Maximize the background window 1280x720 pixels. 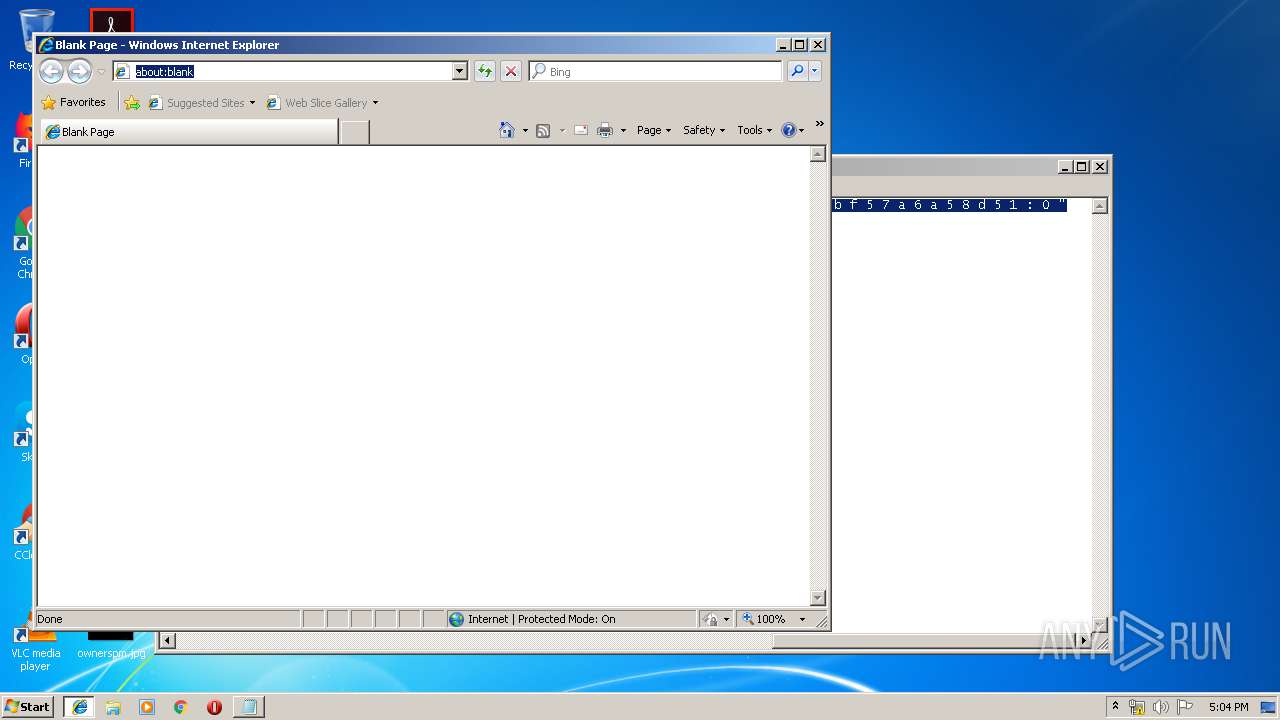[1082, 167]
